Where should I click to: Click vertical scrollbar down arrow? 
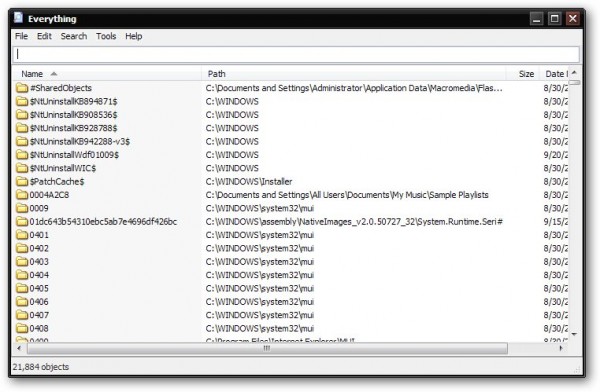574,335
